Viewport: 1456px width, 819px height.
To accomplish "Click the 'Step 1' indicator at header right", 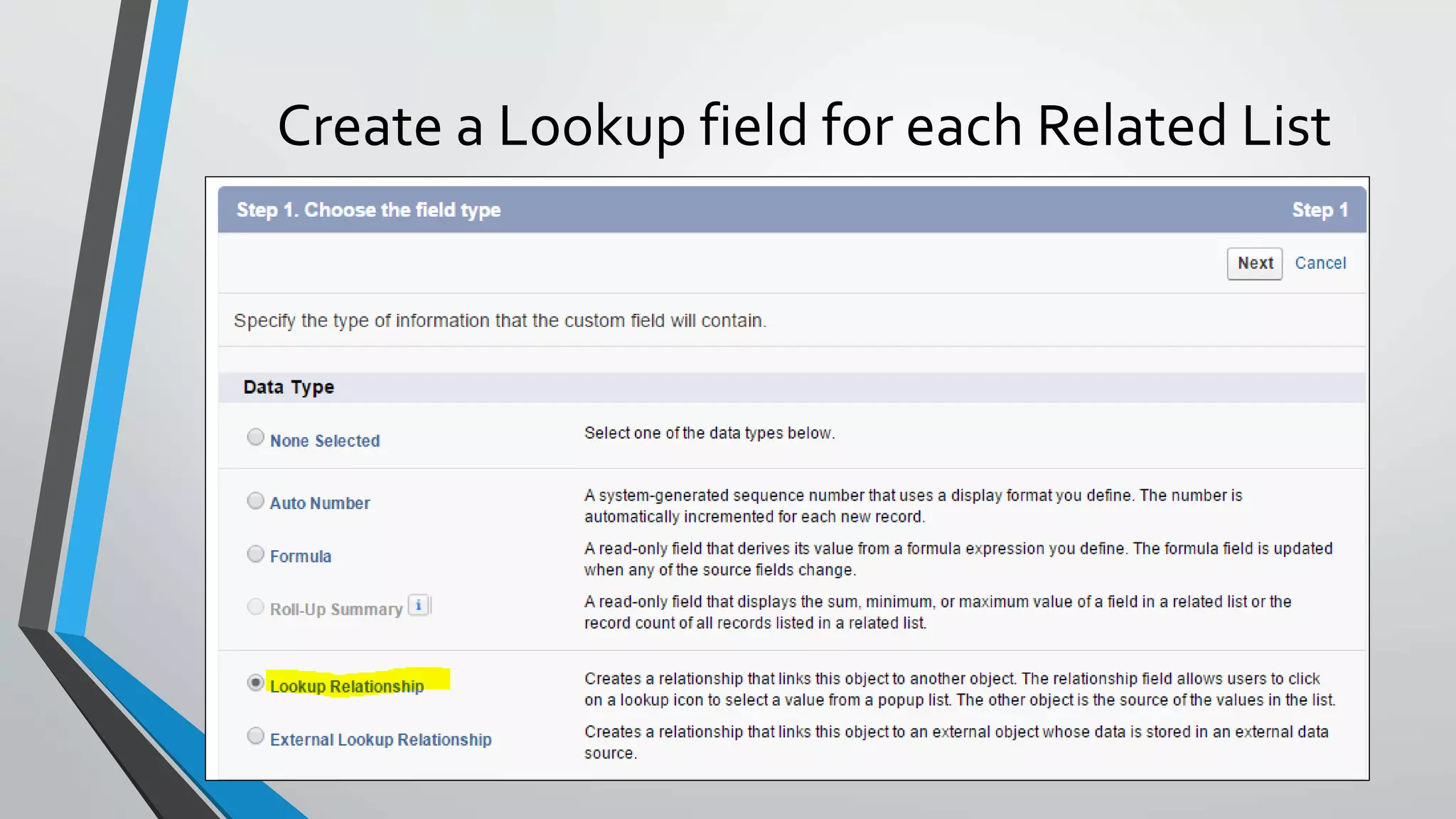I will (1319, 210).
